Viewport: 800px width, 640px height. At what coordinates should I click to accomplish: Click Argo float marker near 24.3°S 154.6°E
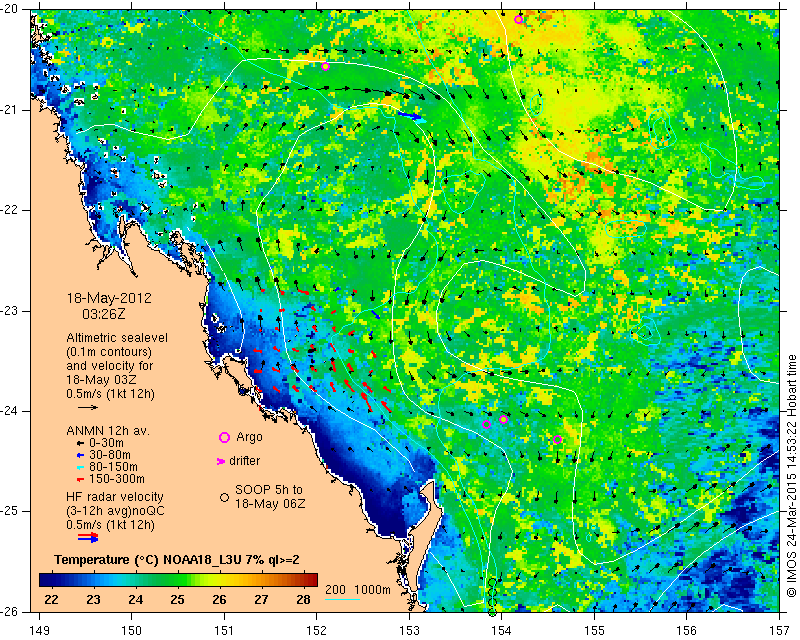pos(557,439)
